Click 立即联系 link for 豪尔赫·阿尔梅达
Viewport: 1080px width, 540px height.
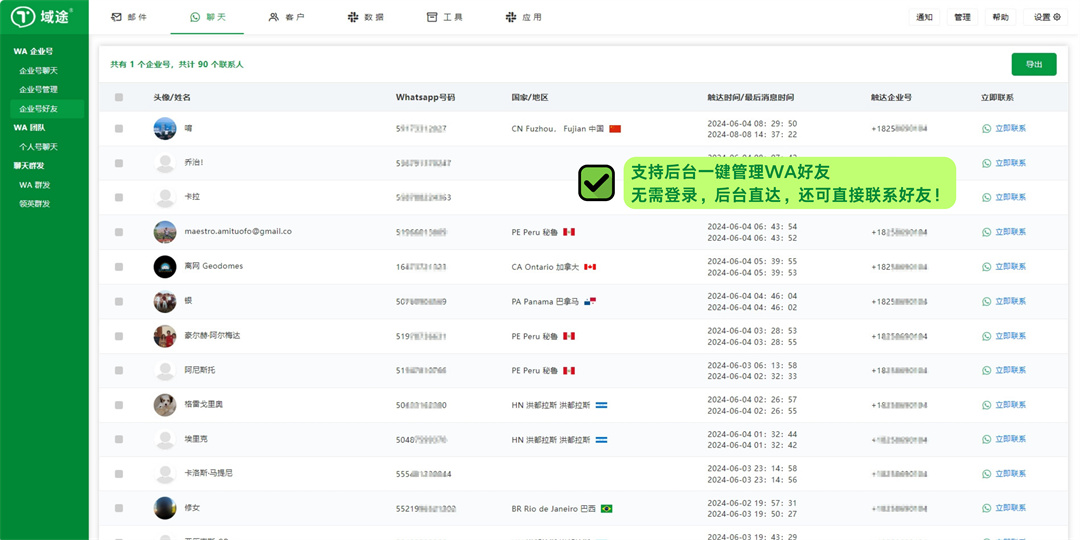(1004, 336)
